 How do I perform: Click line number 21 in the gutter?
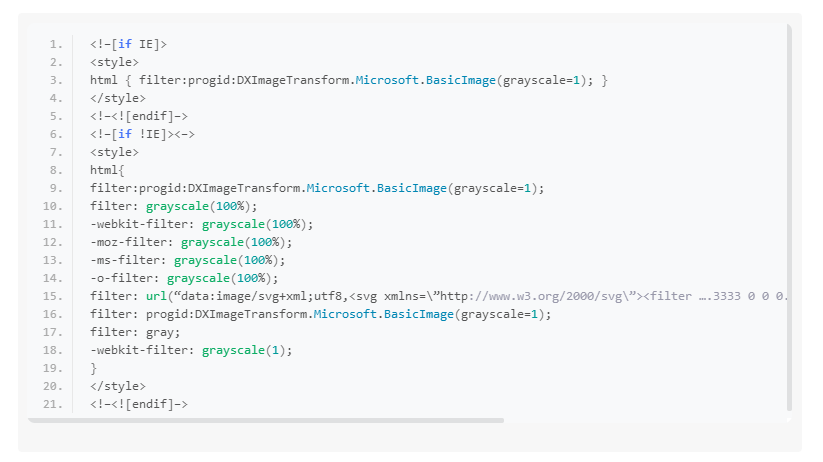(x=52, y=404)
